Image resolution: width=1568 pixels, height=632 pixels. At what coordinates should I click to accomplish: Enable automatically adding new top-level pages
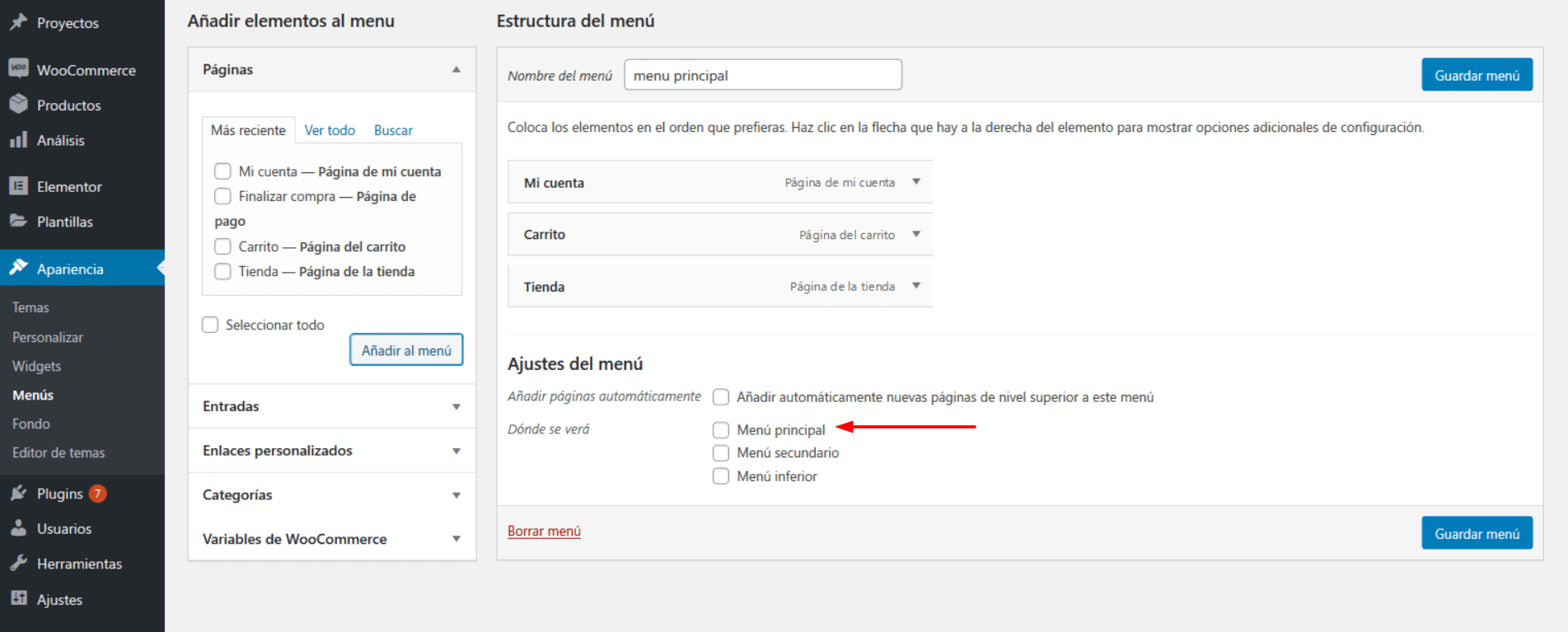[x=721, y=397]
